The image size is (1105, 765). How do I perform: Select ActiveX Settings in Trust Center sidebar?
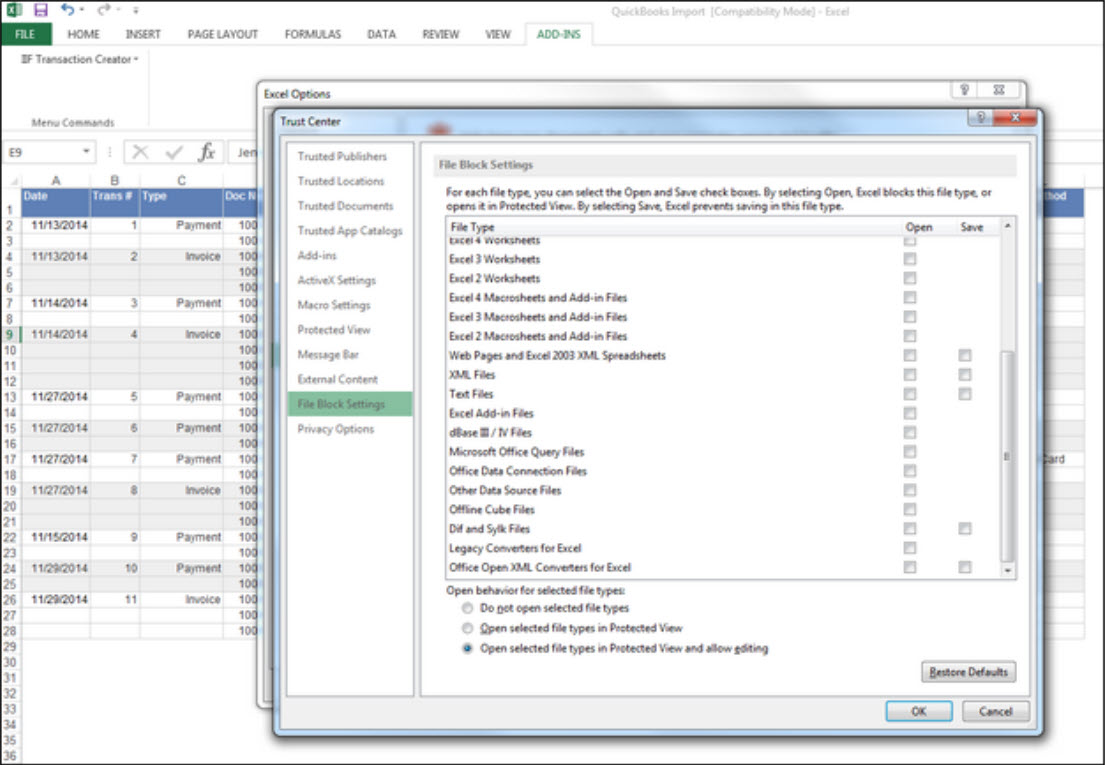coord(337,280)
